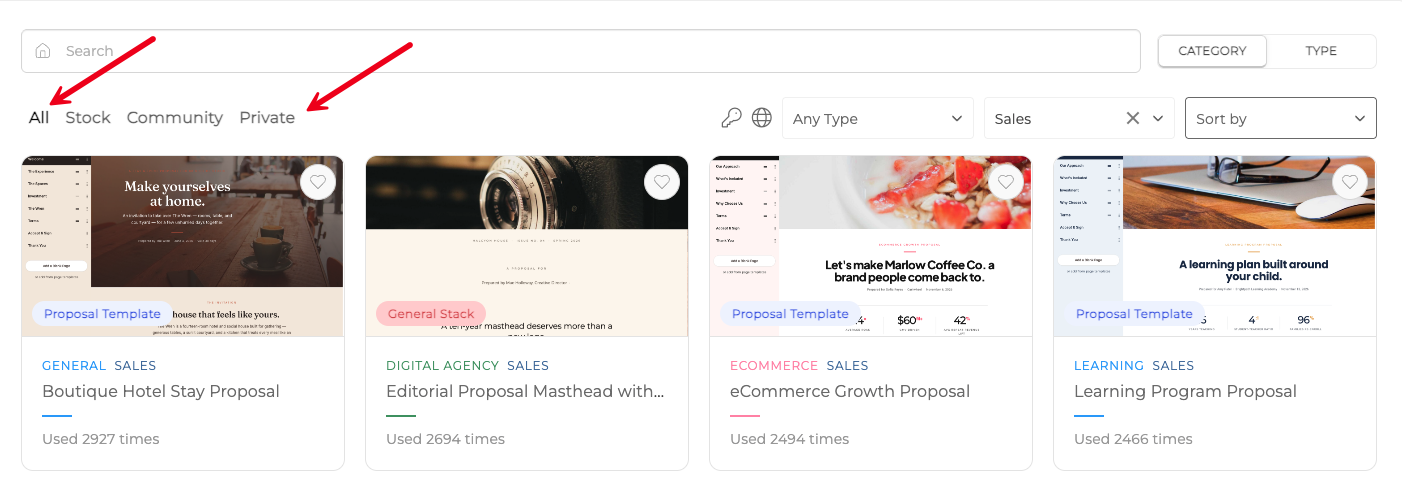Select the Community tab
The image size is (1402, 479).
(175, 117)
